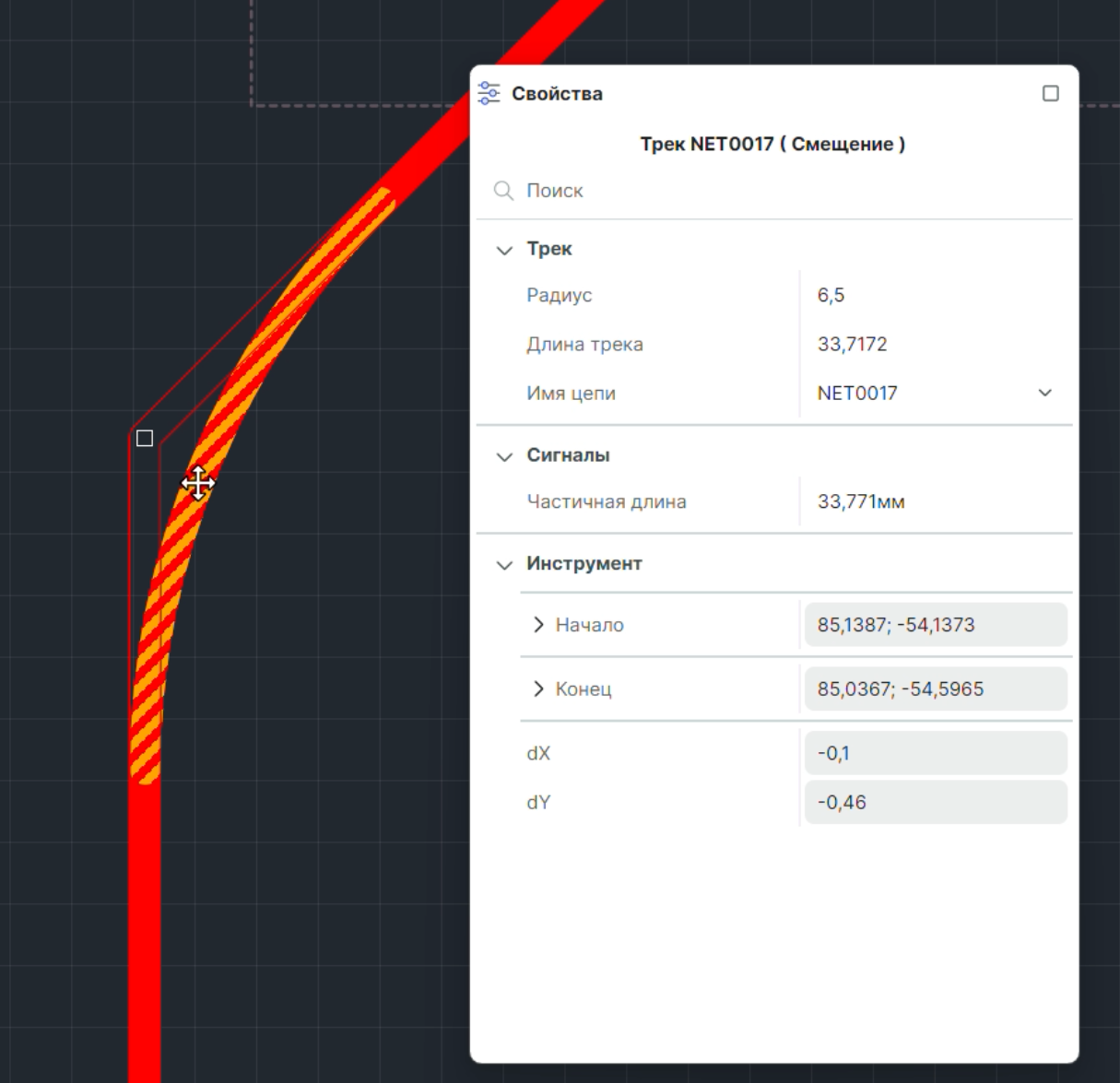Collapse the Инструмент section
This screenshot has height=1083, width=1120.
[504, 565]
